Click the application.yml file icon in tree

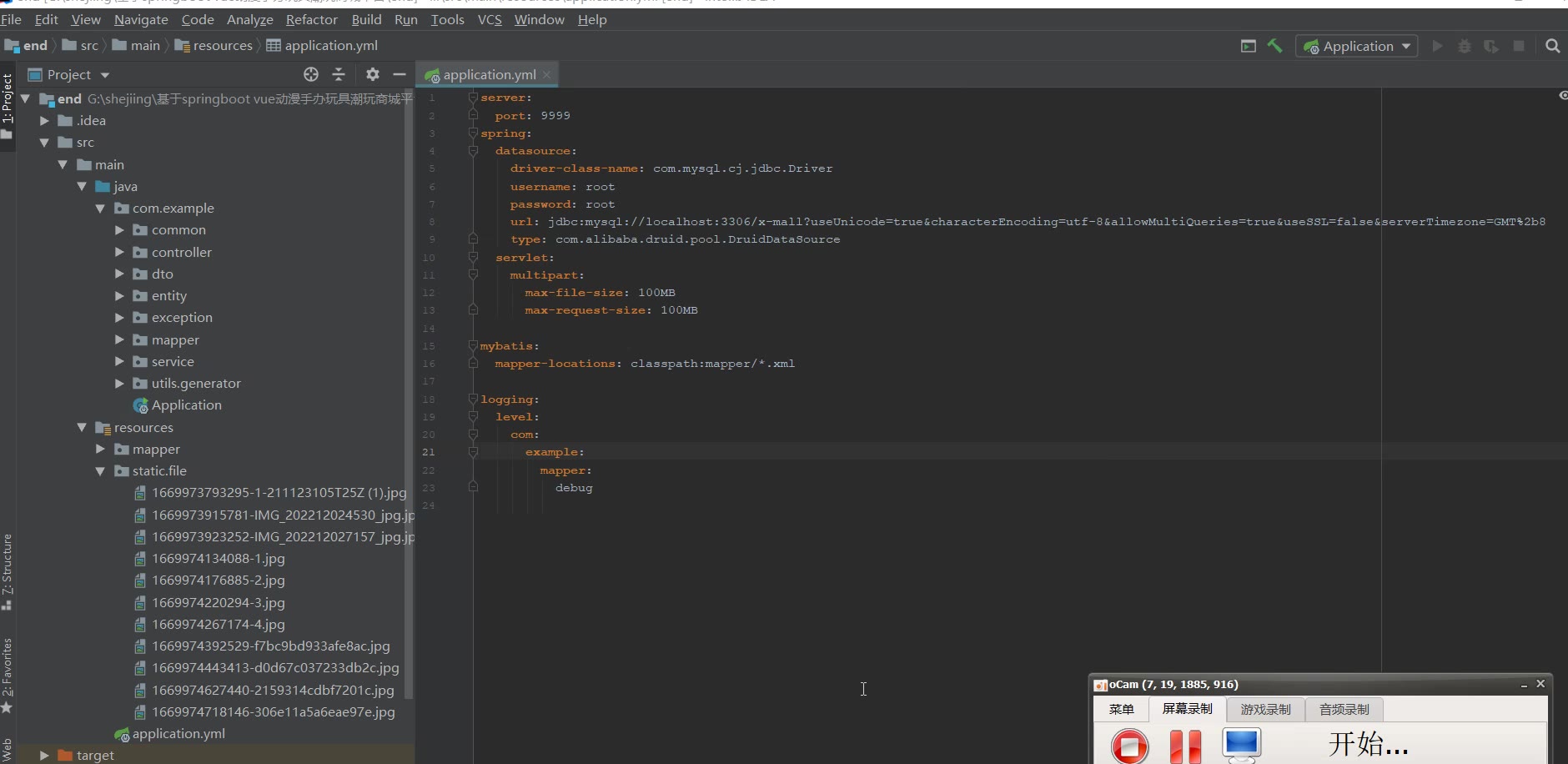[x=122, y=734]
